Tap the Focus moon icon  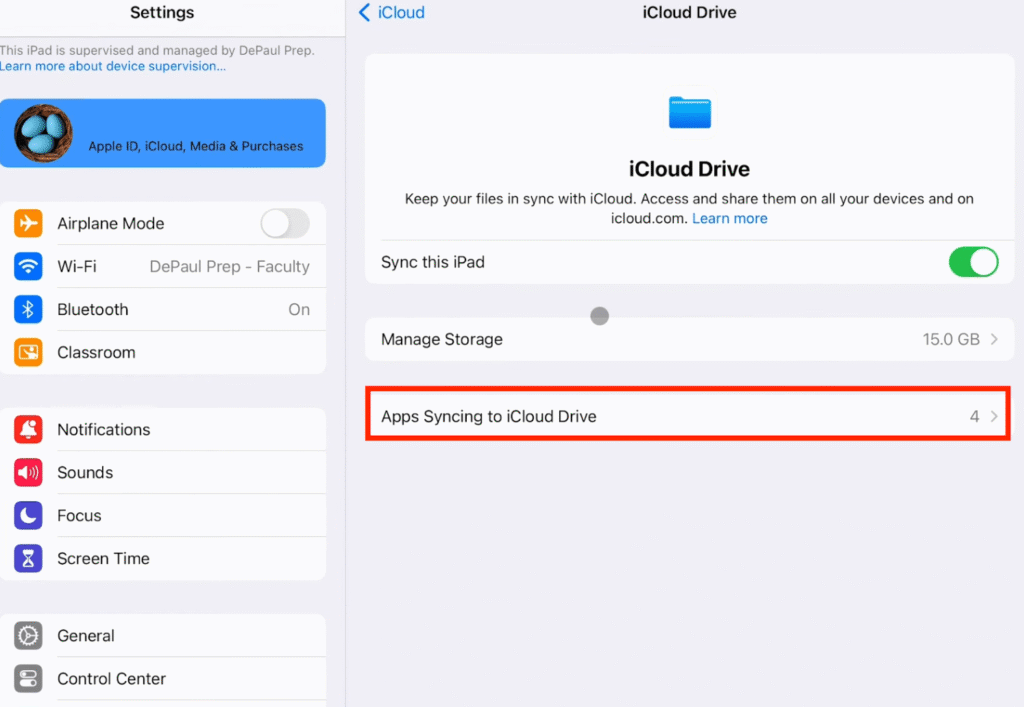tap(28, 516)
